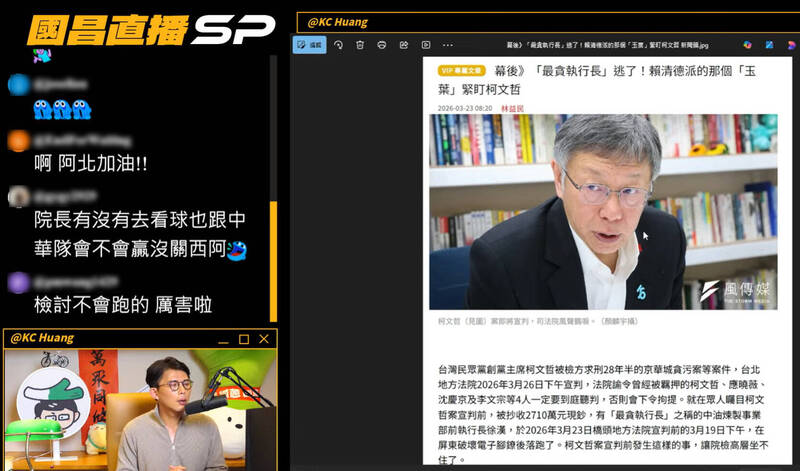Rotate the image using the rotate icon

point(339,45)
